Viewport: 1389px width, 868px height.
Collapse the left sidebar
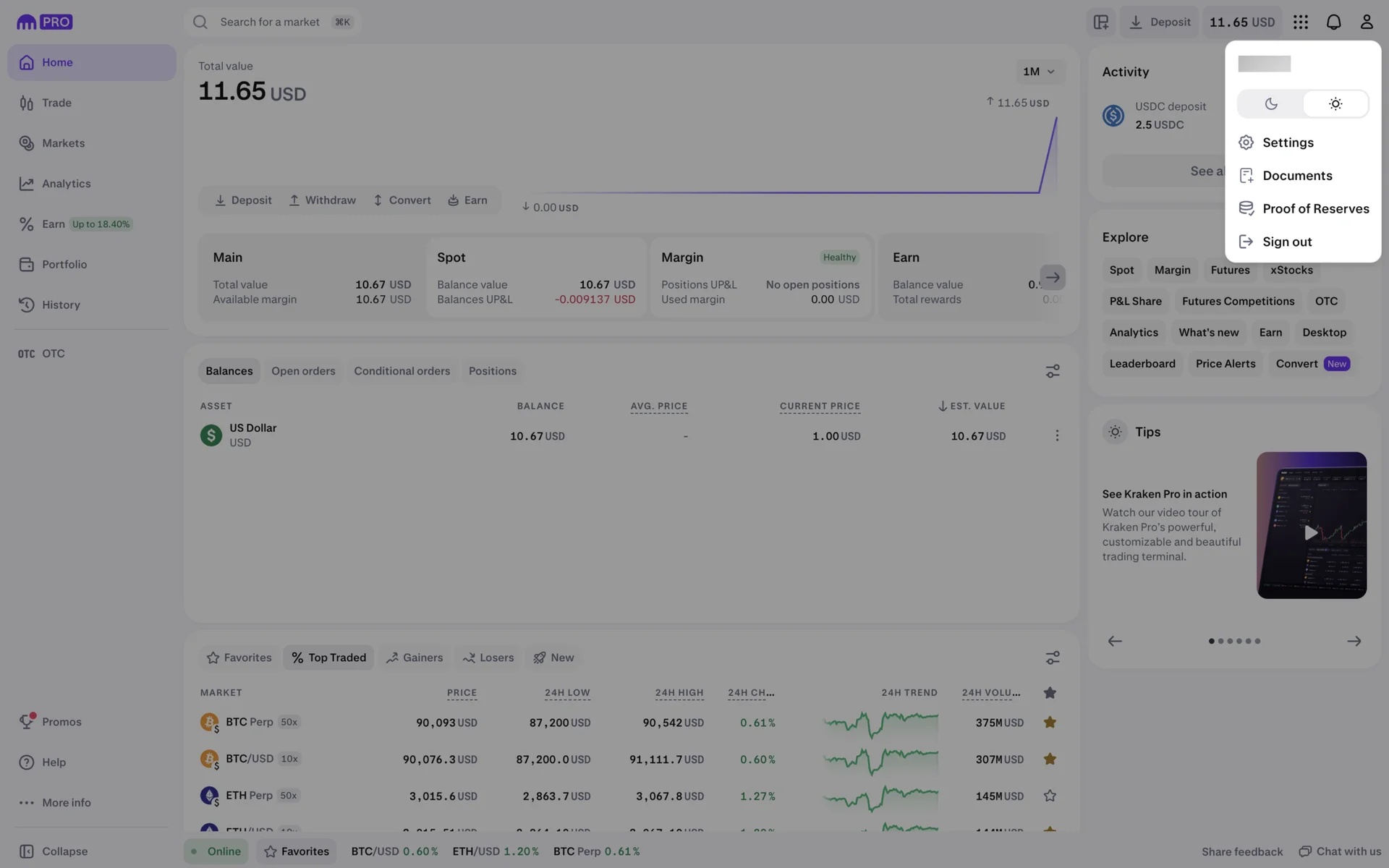click(x=54, y=851)
